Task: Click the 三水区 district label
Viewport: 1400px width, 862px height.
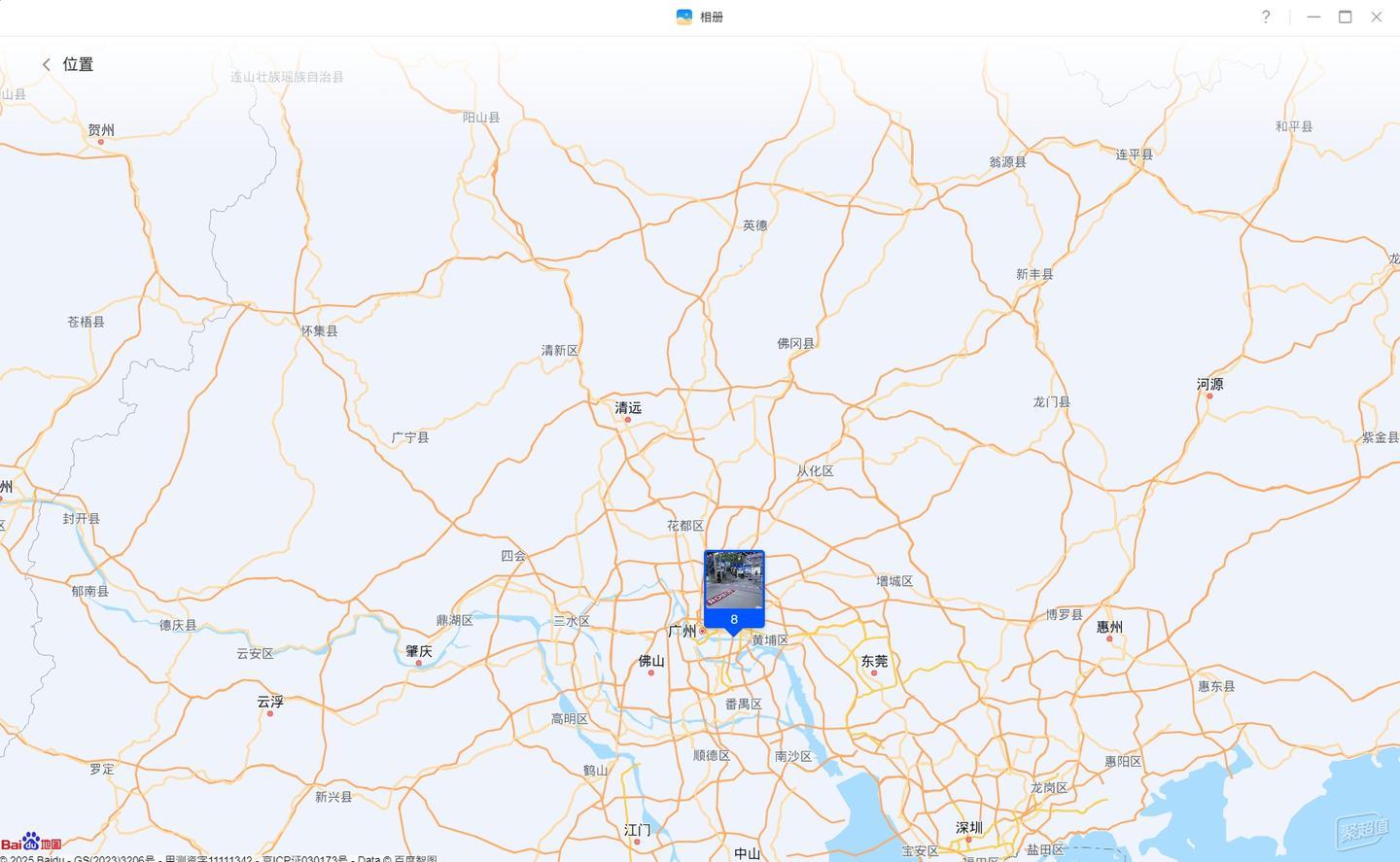Action: coord(572,621)
